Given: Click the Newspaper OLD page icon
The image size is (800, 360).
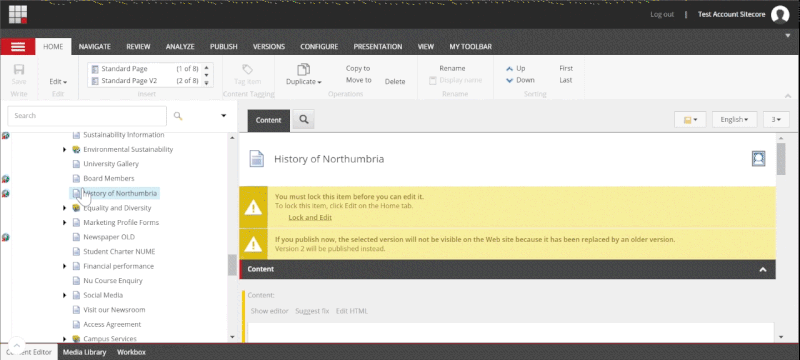Looking at the screenshot, I should click(x=76, y=237).
